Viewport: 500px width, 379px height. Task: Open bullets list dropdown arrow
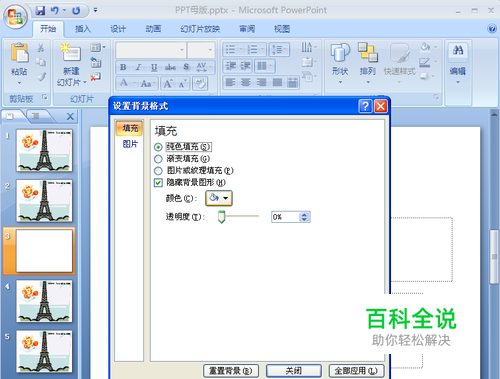click(240, 50)
